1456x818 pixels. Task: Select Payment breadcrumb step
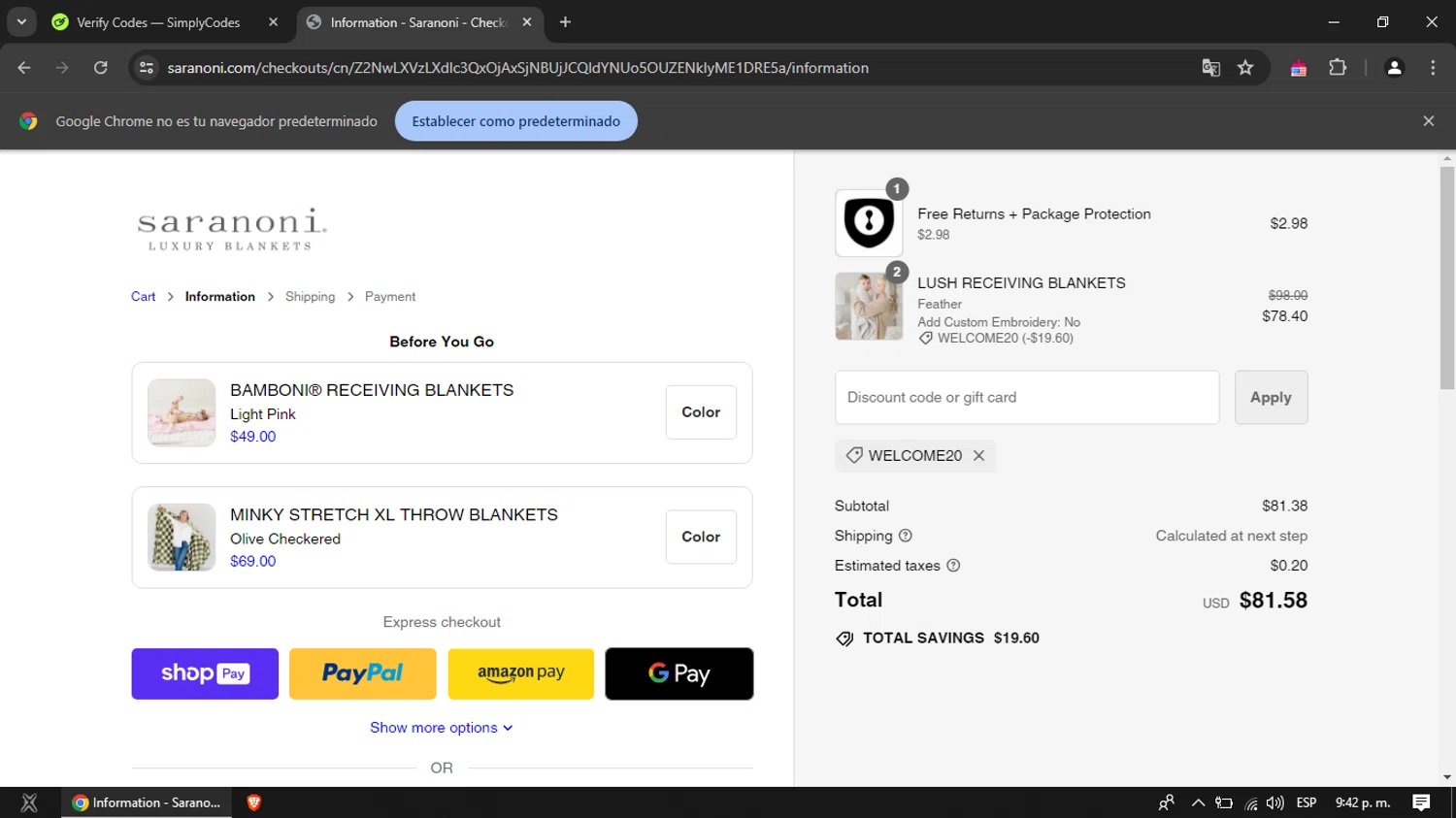point(389,297)
